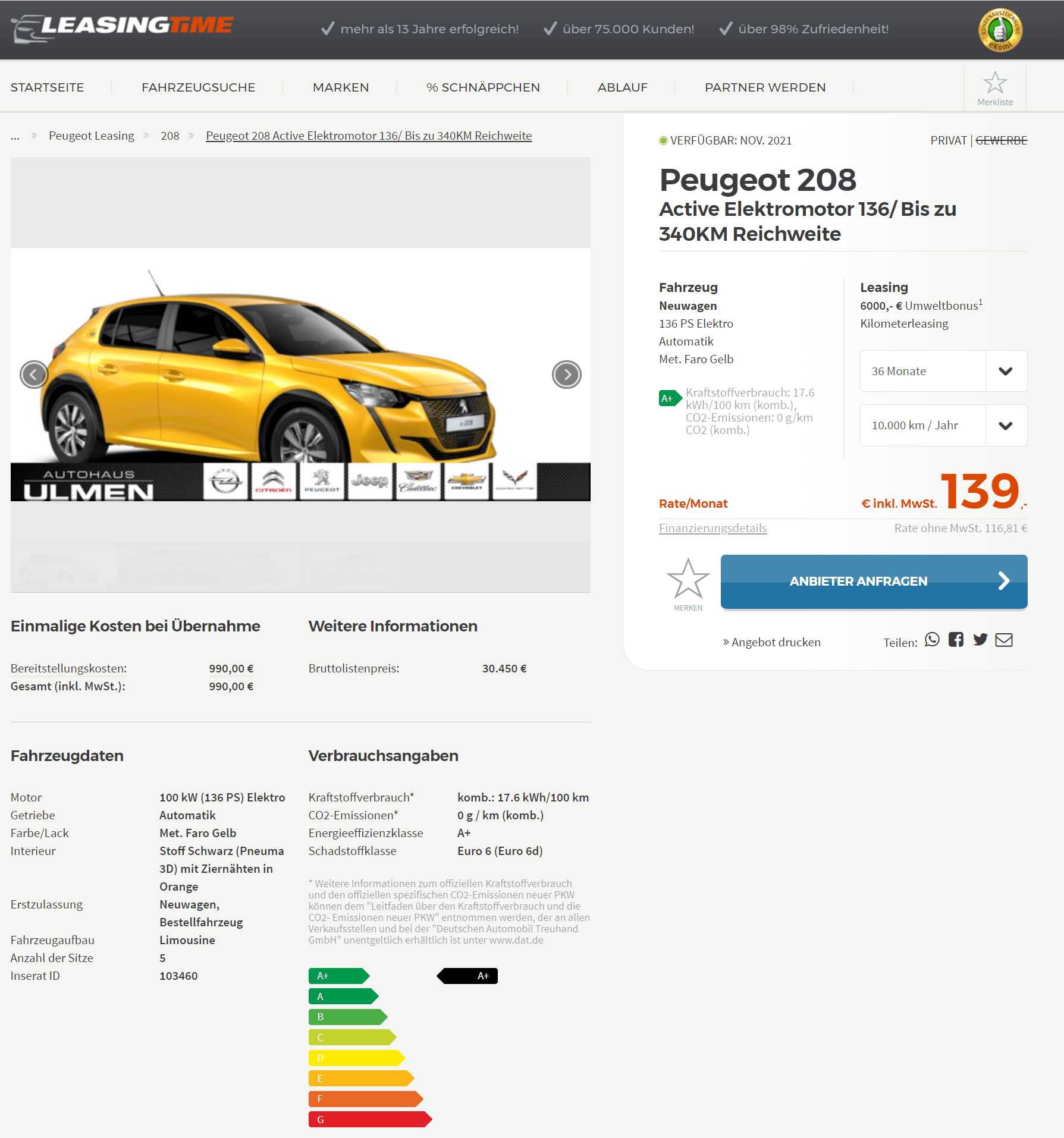Click the Peugeot 208 Active Elektromotor breadcrumb

369,136
